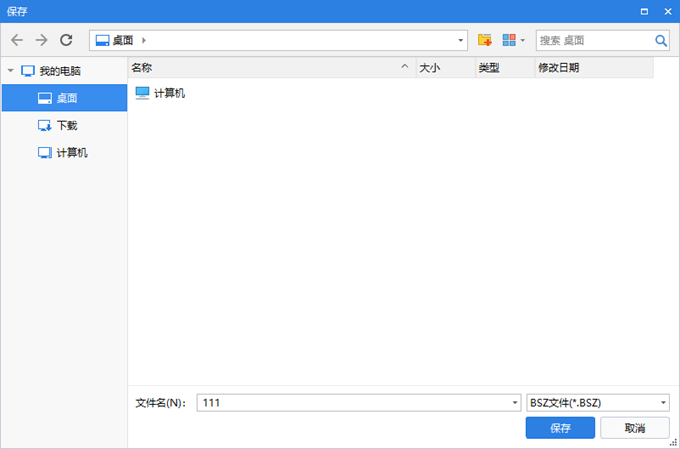Click the back navigation arrow
The image size is (680, 449).
tap(17, 40)
